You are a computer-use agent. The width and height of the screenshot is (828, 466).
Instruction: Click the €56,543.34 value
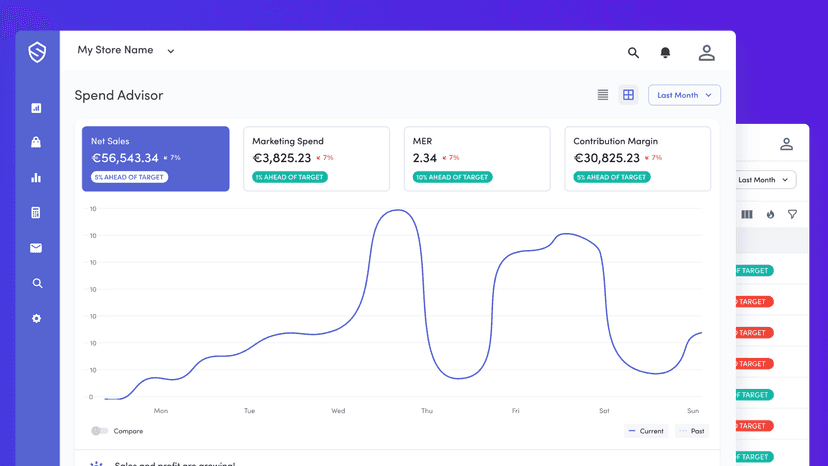(125, 158)
